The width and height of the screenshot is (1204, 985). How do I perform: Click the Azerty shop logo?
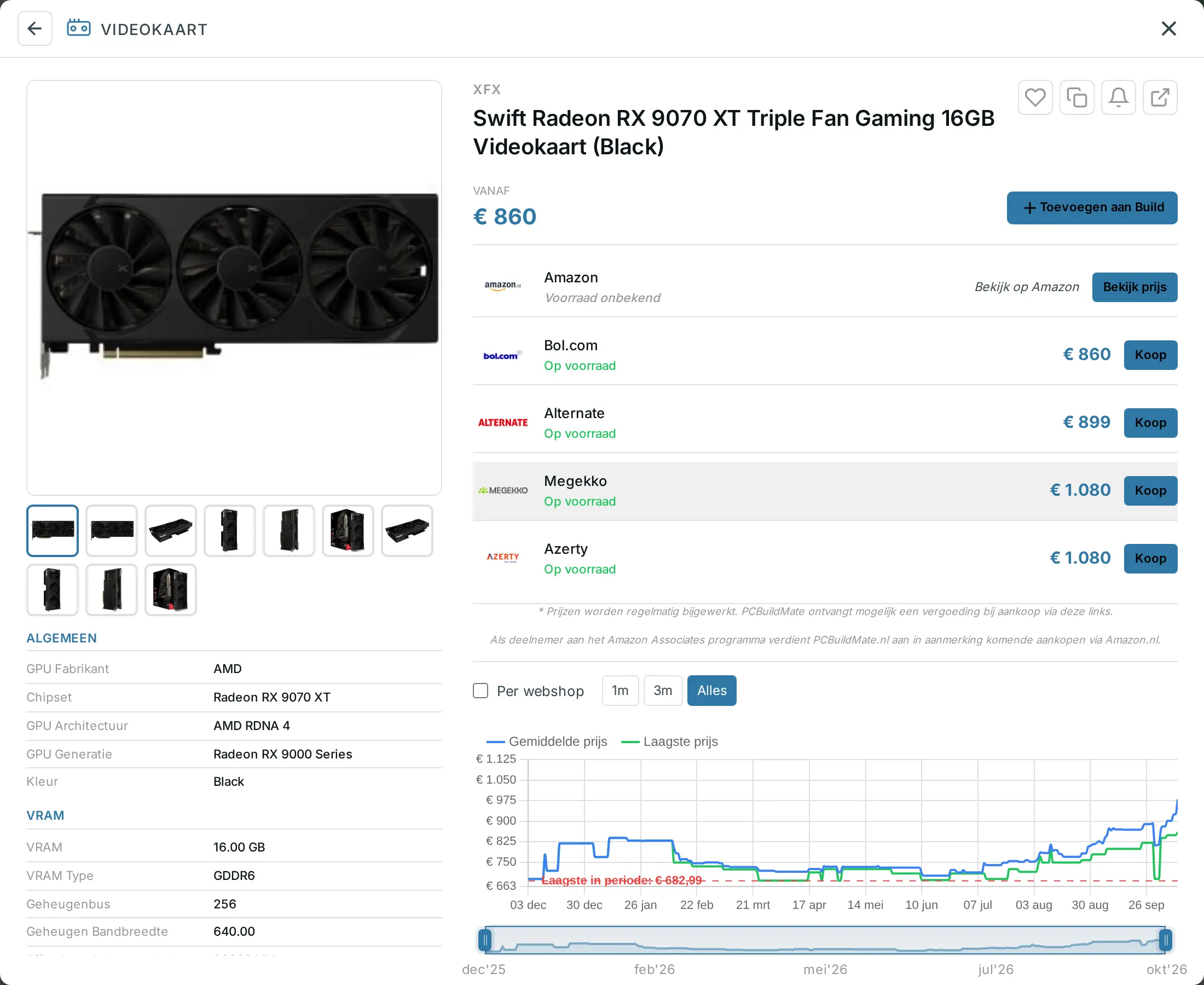(503, 558)
